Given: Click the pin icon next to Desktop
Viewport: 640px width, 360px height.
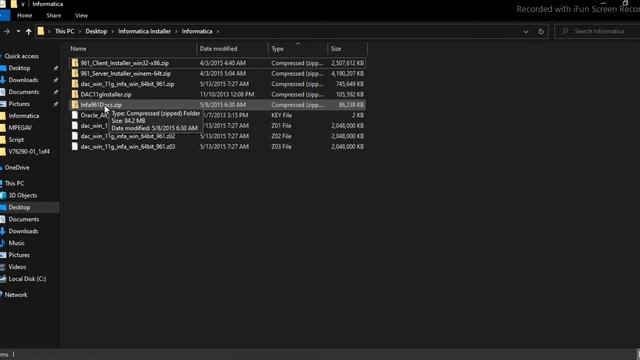Looking at the screenshot, I should [56, 68].
